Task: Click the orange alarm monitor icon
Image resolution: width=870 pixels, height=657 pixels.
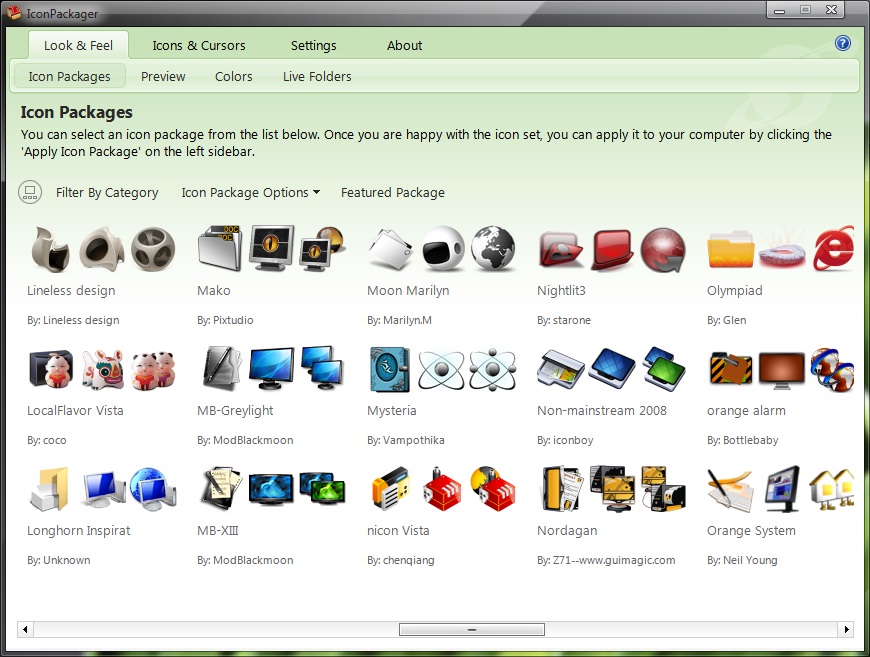Action: click(782, 370)
